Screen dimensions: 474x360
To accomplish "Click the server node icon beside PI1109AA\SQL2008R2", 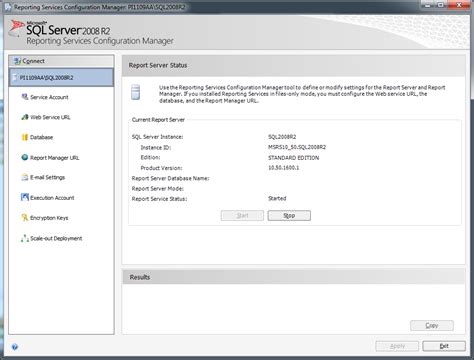I will click(x=15, y=78).
